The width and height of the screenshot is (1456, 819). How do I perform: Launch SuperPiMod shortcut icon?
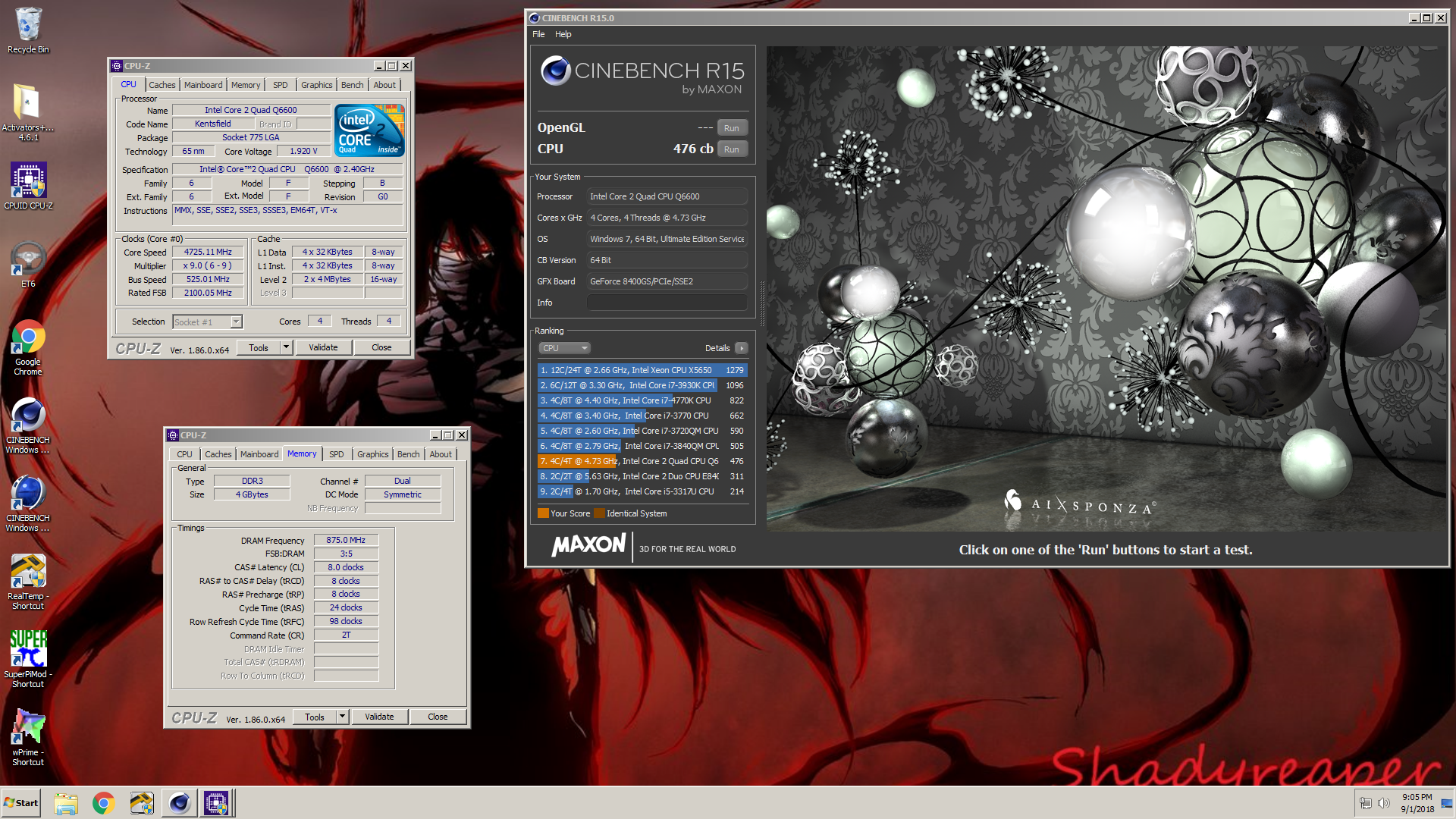[x=28, y=660]
